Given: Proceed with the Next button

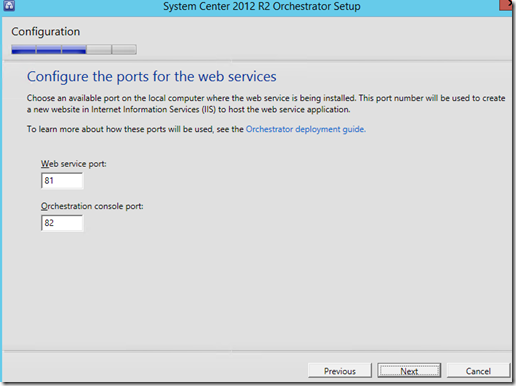Looking at the screenshot, I should tap(409, 371).
